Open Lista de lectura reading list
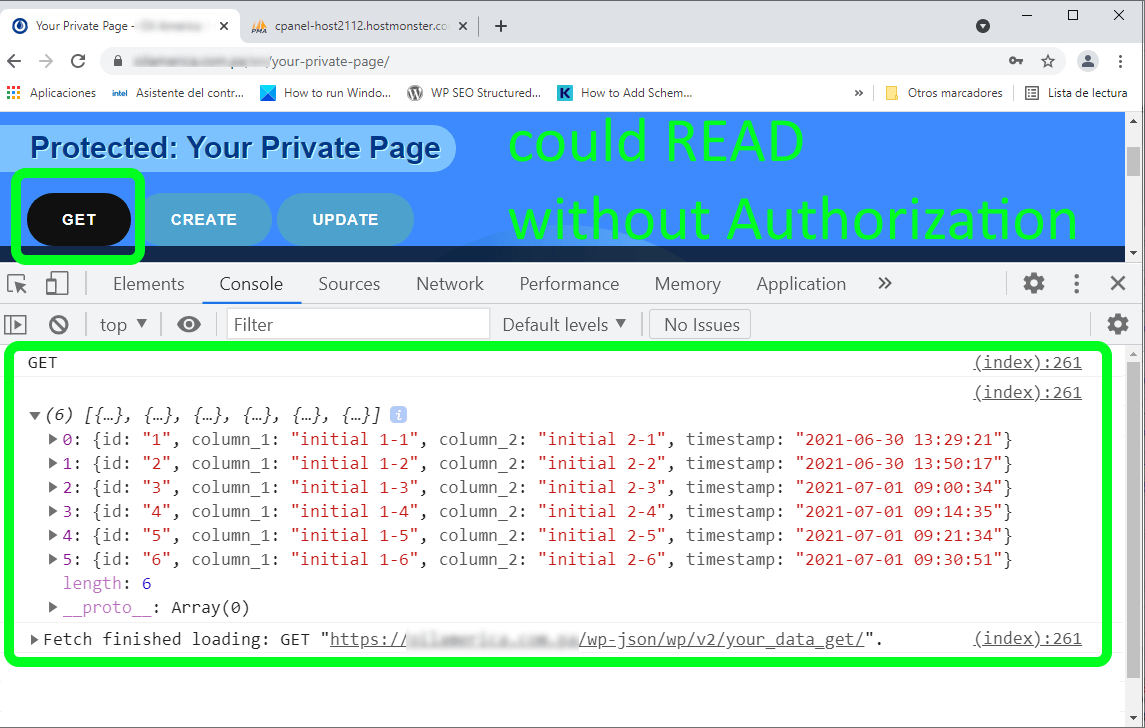This screenshot has width=1145, height=728. pyautogui.click(x=1076, y=93)
